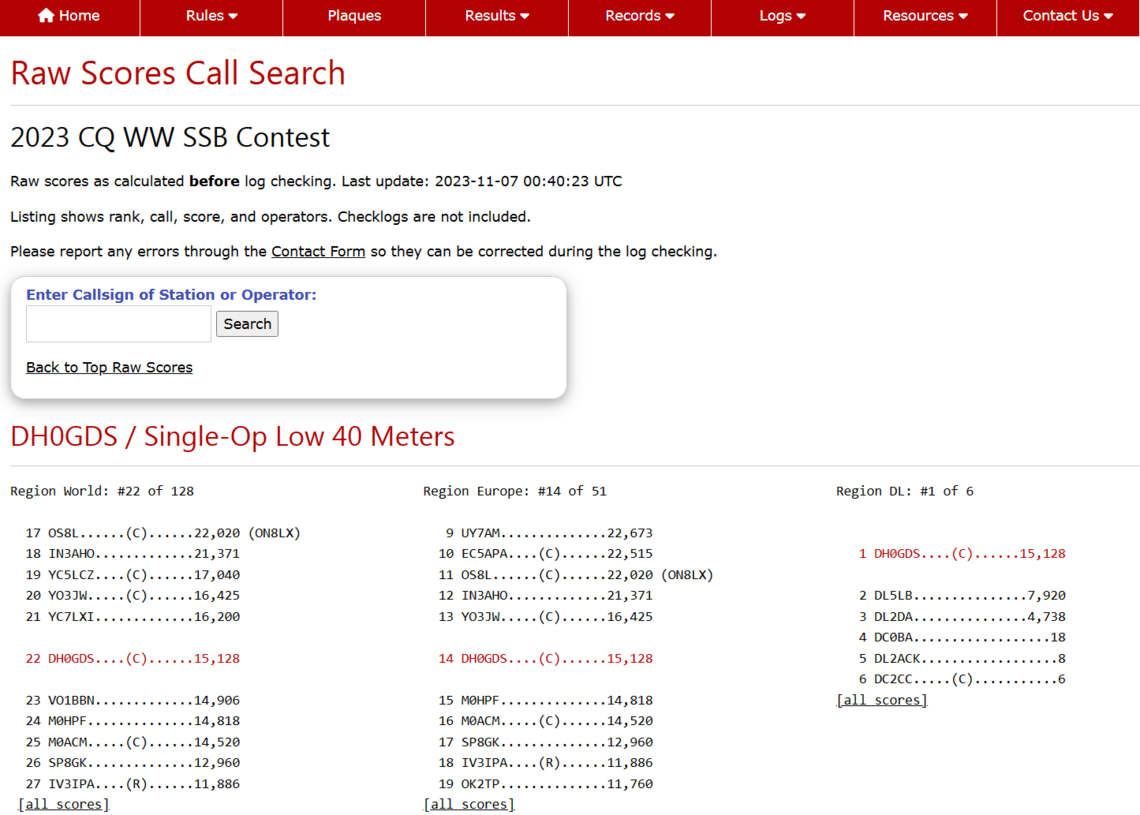Click the Search button
Screen dimensions: 1140x815
pyautogui.click(x=247, y=324)
